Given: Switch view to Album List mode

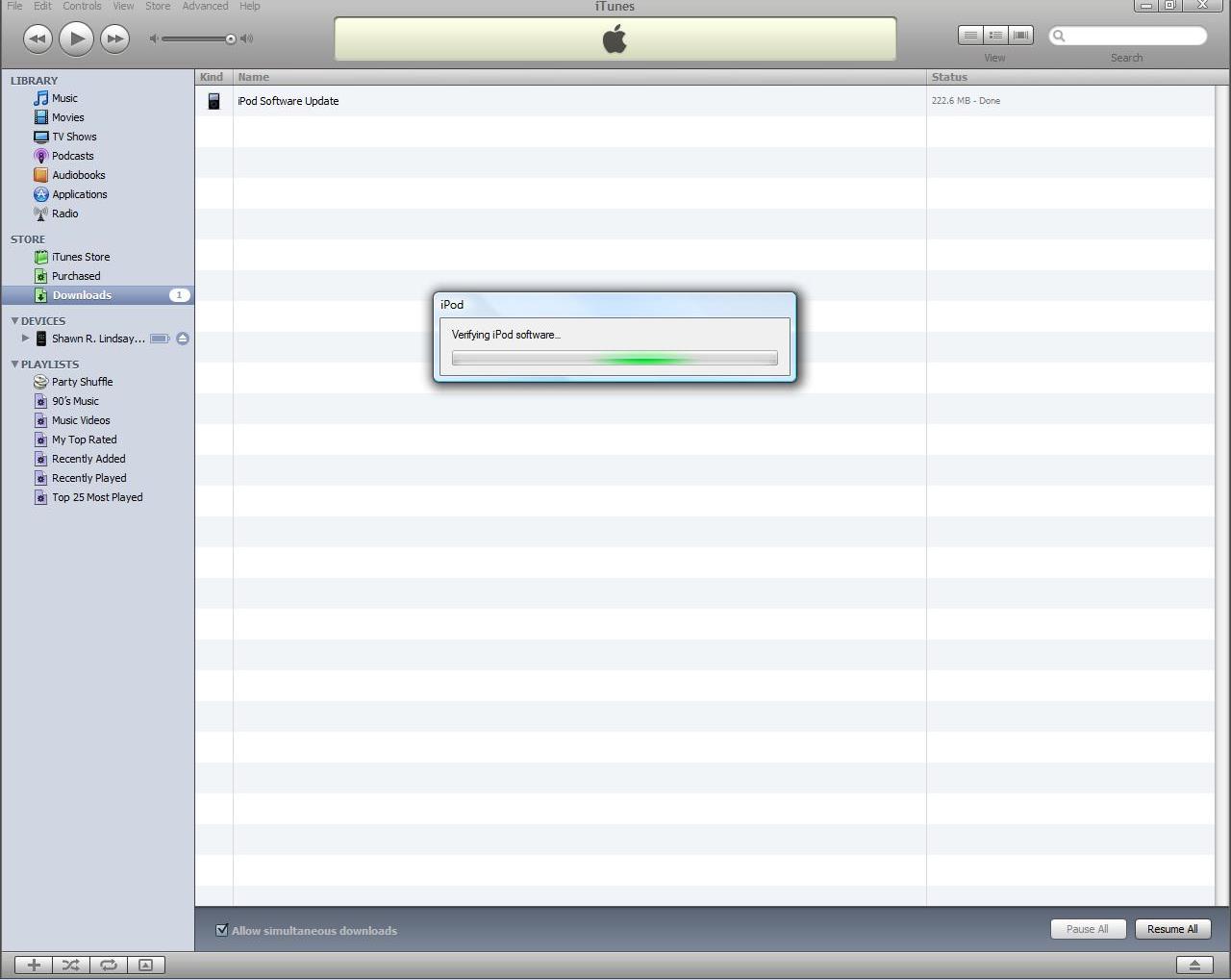Looking at the screenshot, I should click(x=995, y=35).
